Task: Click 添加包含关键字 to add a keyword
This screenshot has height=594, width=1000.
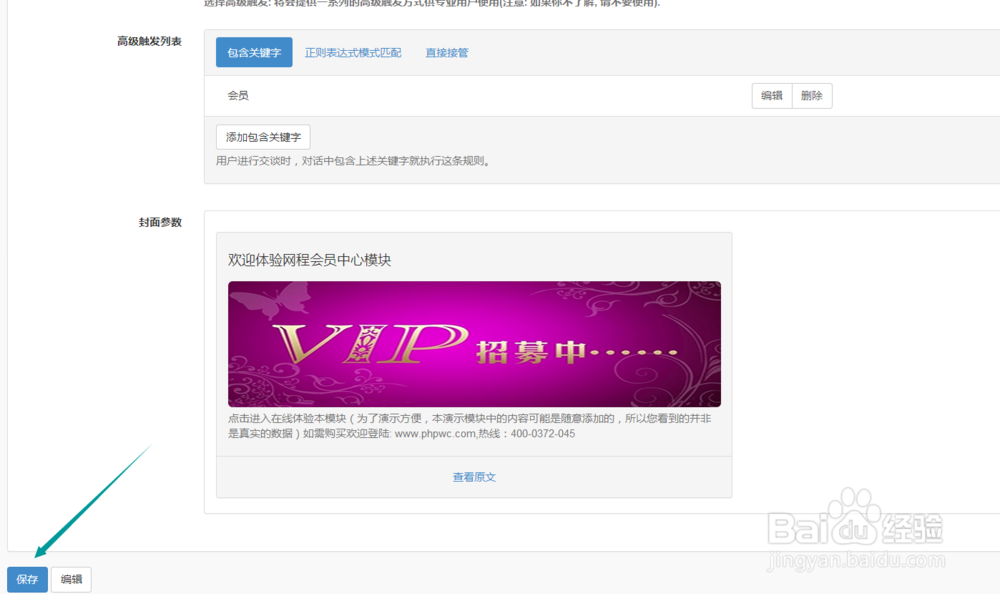Action: coord(261,136)
